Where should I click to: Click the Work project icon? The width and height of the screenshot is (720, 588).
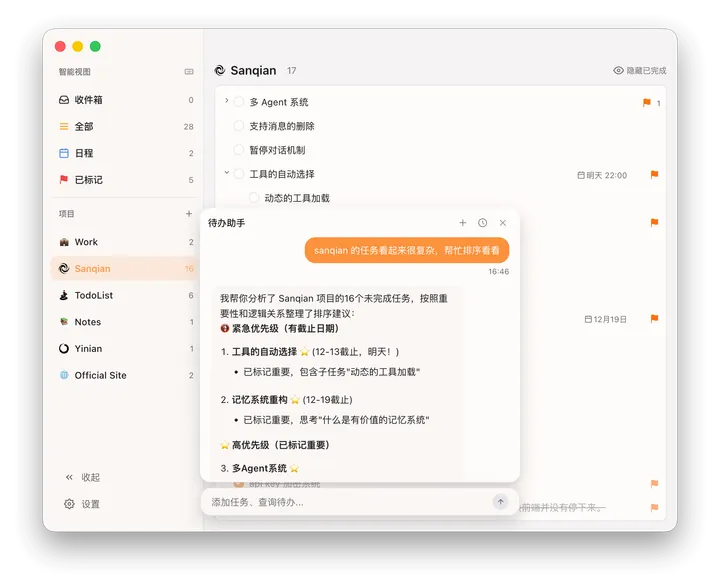click(x=64, y=242)
